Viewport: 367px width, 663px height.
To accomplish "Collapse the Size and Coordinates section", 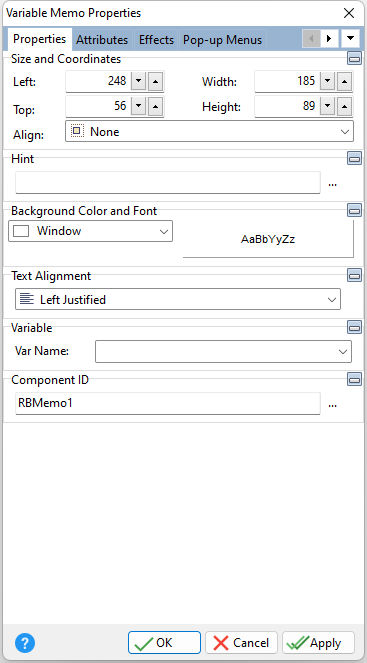I will (x=354, y=58).
